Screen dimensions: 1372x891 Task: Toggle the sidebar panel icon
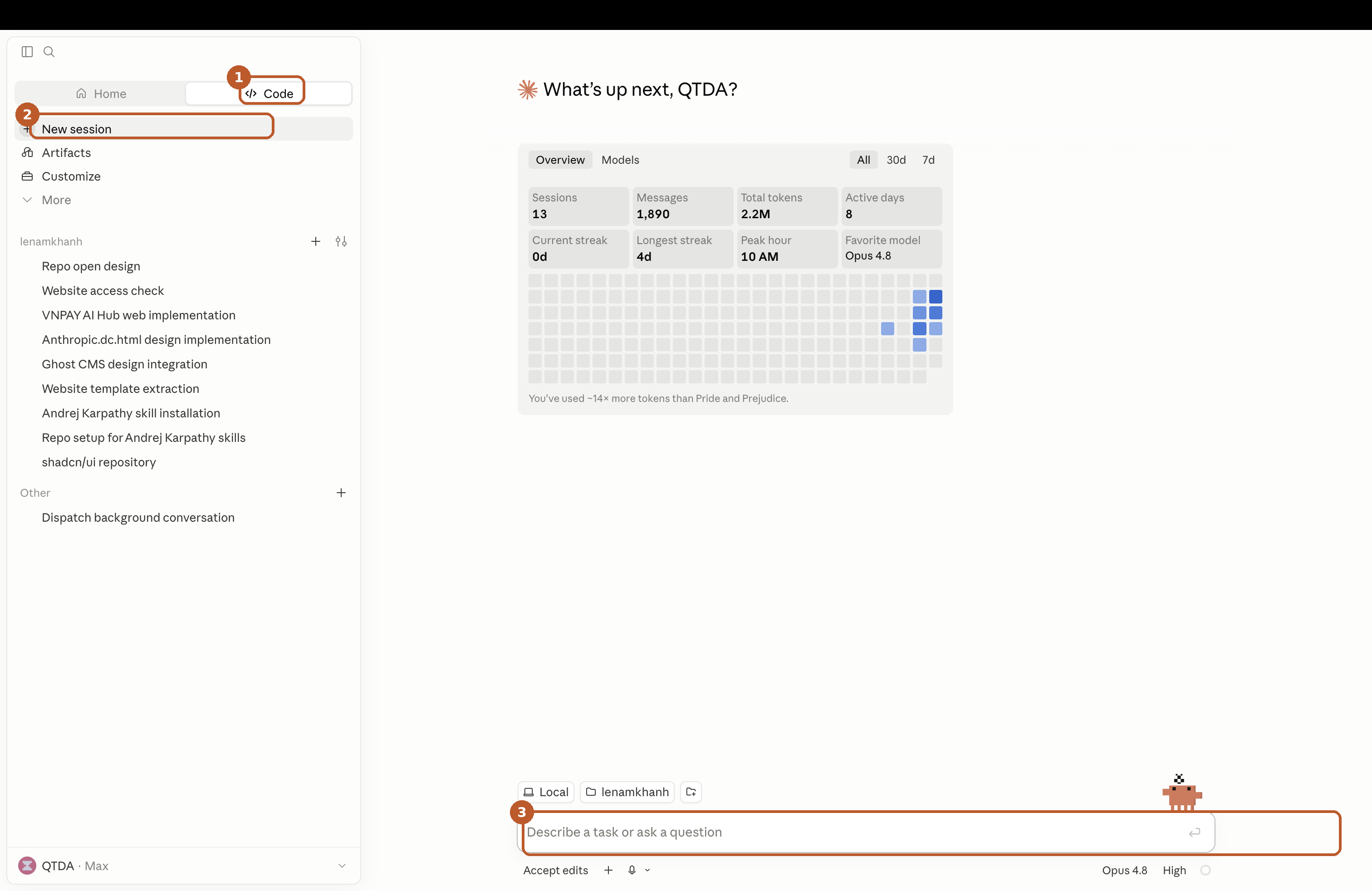coord(27,52)
